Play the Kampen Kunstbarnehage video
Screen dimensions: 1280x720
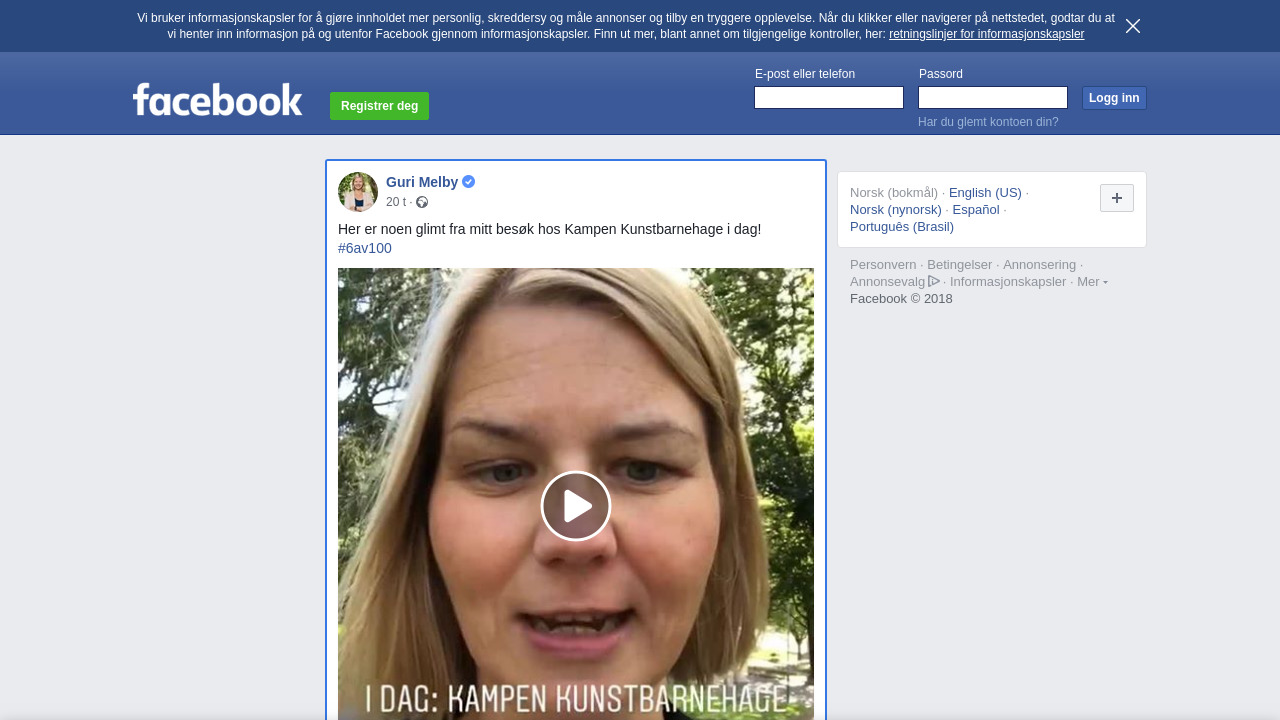click(576, 506)
